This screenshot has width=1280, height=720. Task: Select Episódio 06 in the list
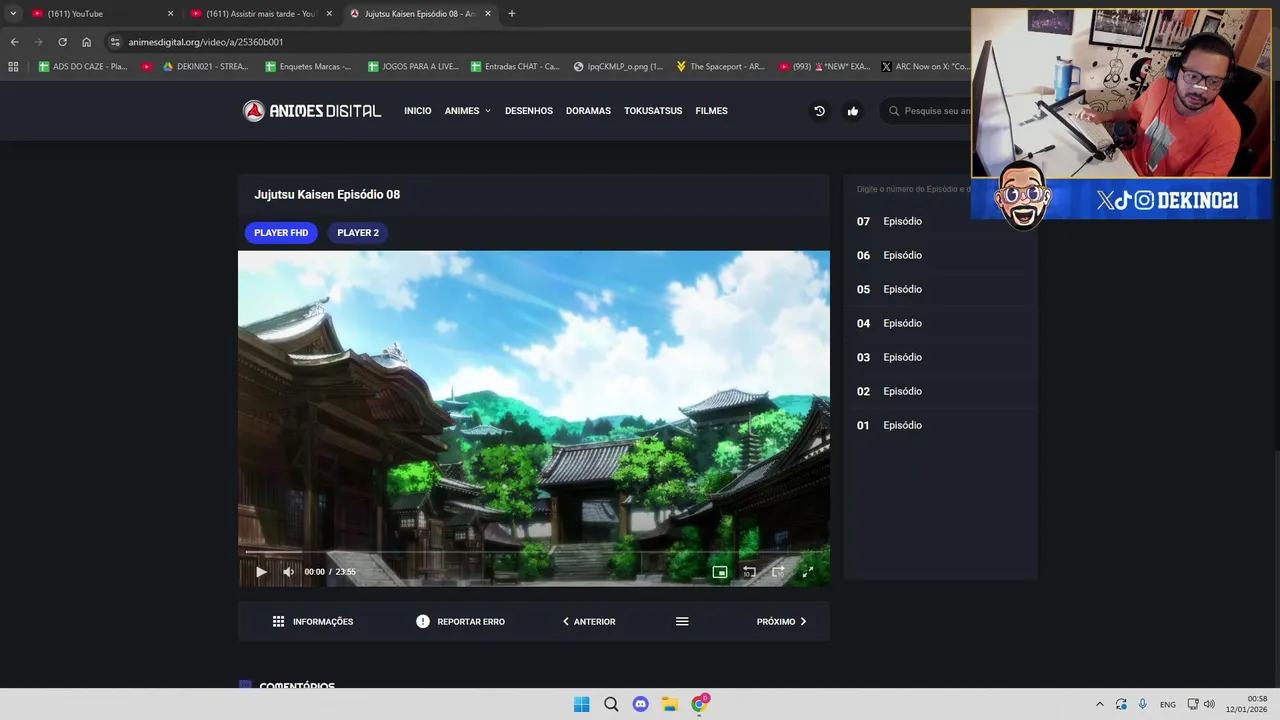[x=940, y=255]
